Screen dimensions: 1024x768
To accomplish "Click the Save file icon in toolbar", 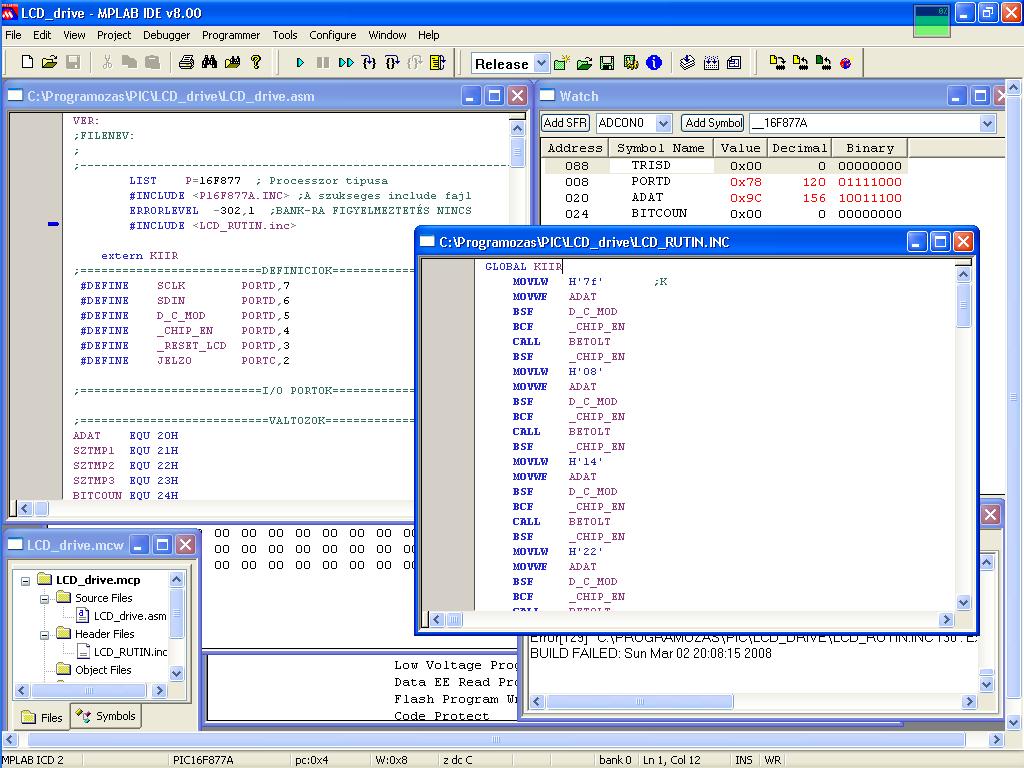I will 73,62.
